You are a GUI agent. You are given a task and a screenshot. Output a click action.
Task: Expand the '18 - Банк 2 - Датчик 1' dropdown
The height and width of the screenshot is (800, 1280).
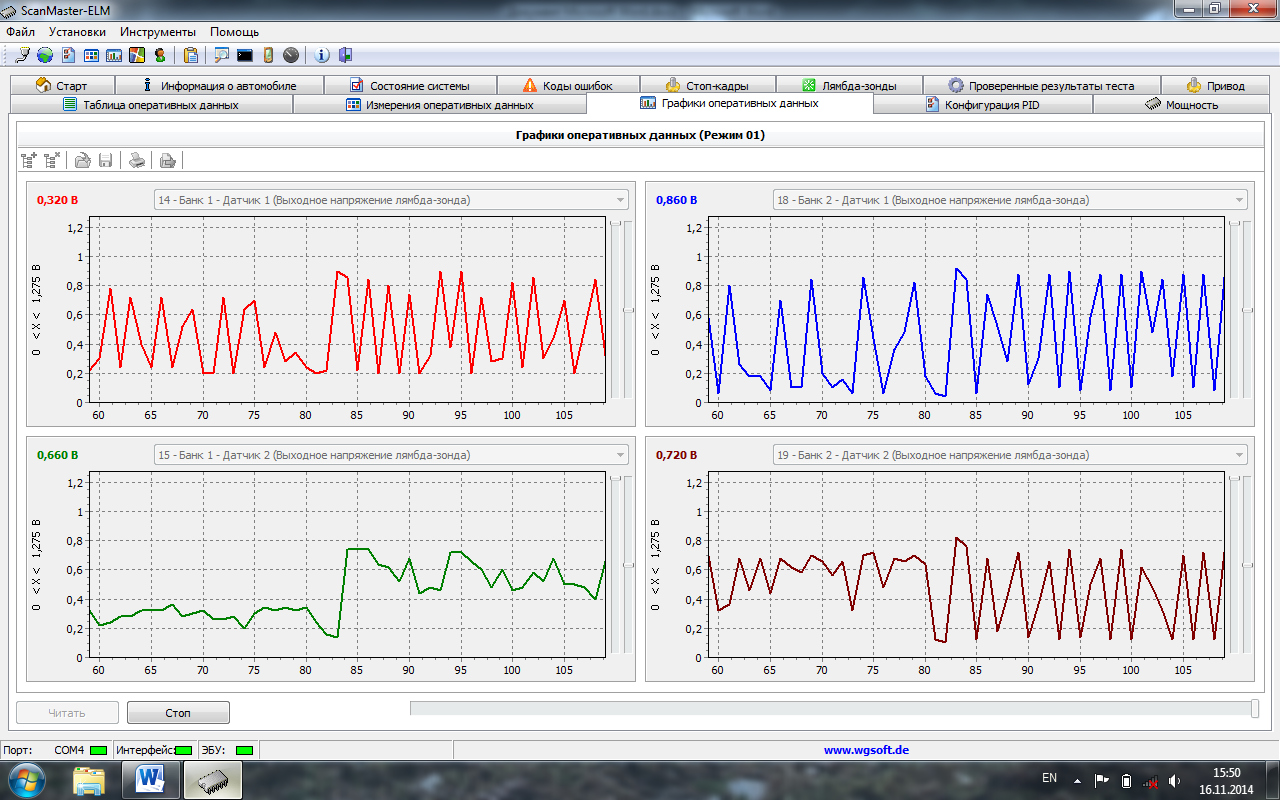(x=1239, y=200)
